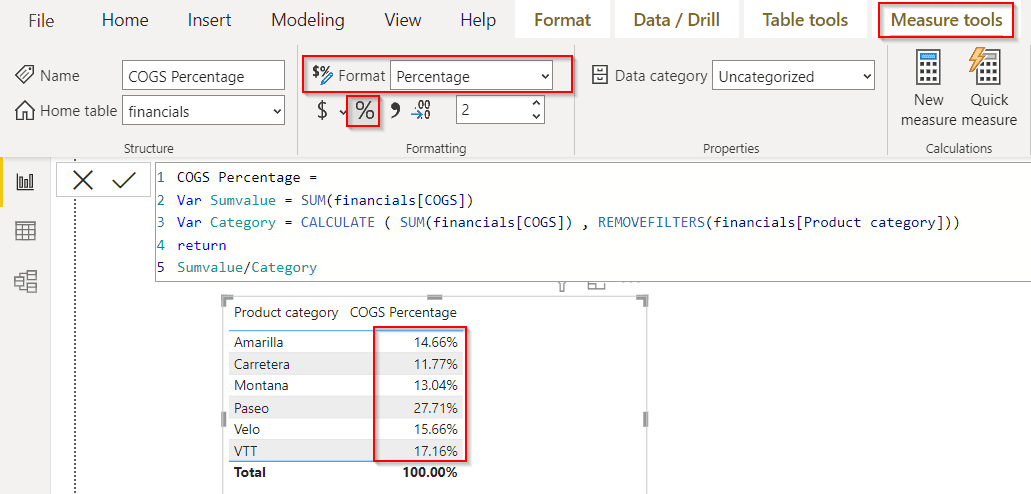Click the New measure calculator icon
Screen dimensions: 1031x494
point(928,68)
